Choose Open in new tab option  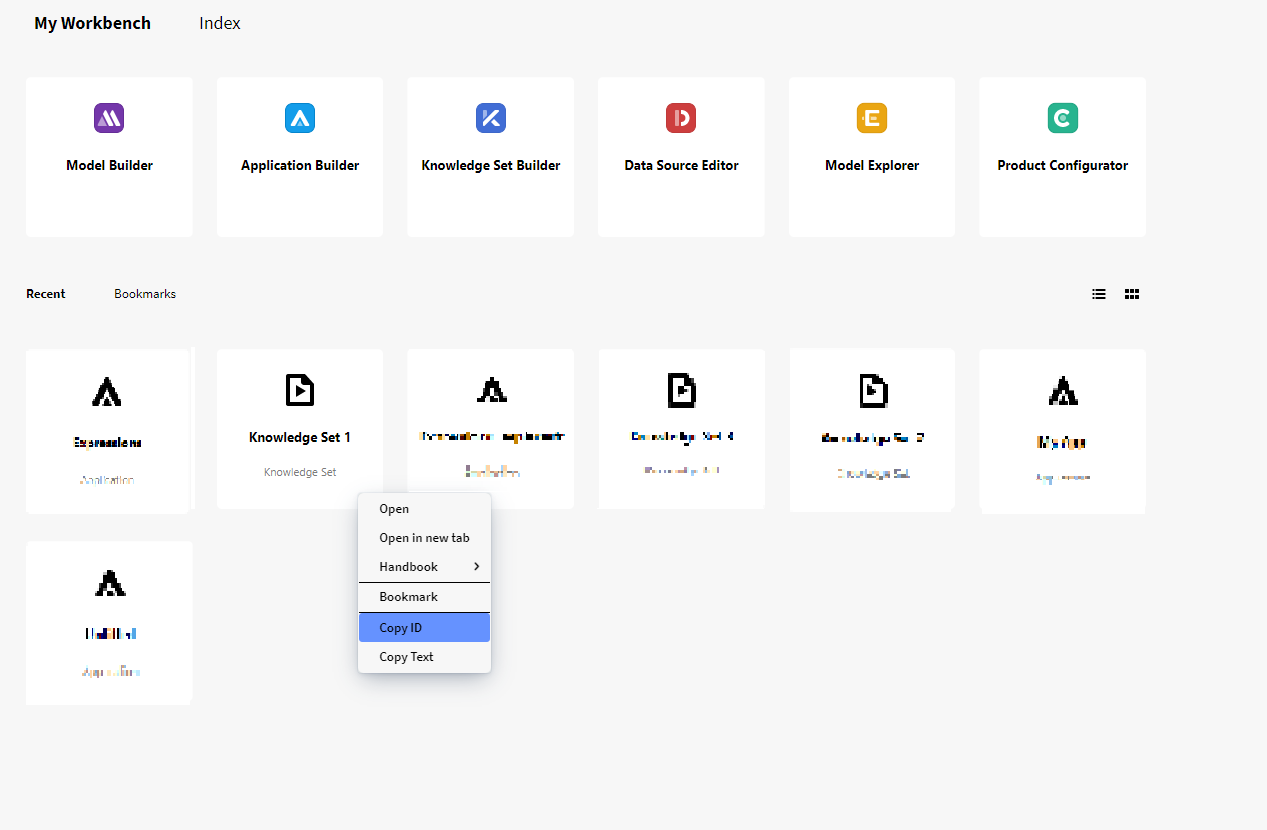pos(424,538)
